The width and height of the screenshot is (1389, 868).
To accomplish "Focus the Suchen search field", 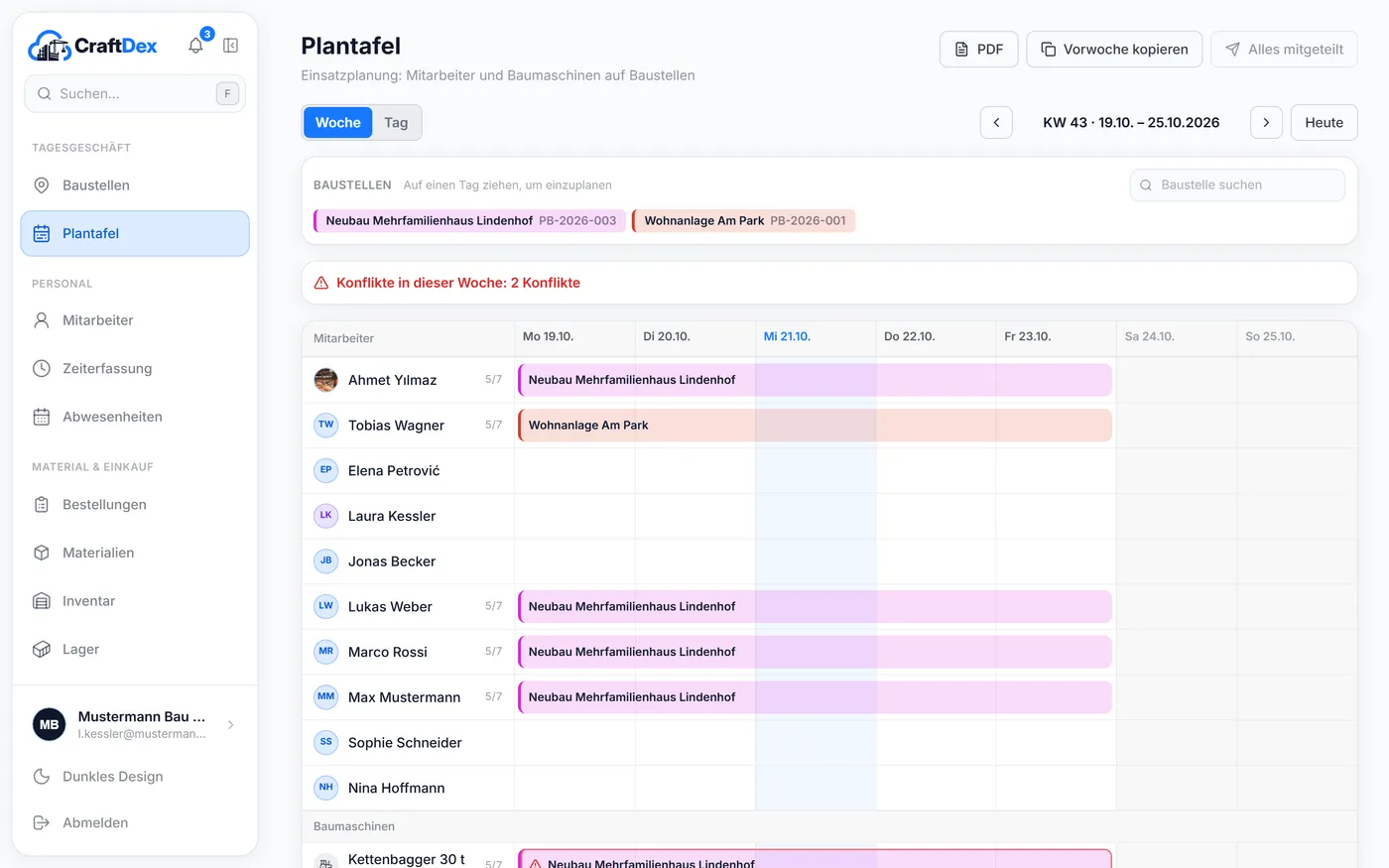I will coord(135,94).
